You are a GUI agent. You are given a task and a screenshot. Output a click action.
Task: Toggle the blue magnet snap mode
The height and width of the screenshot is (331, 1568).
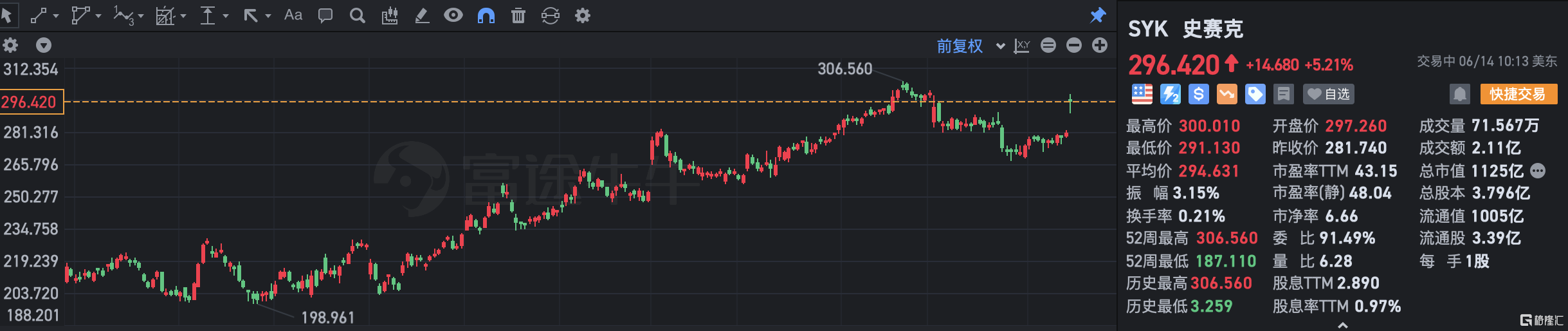coord(486,15)
